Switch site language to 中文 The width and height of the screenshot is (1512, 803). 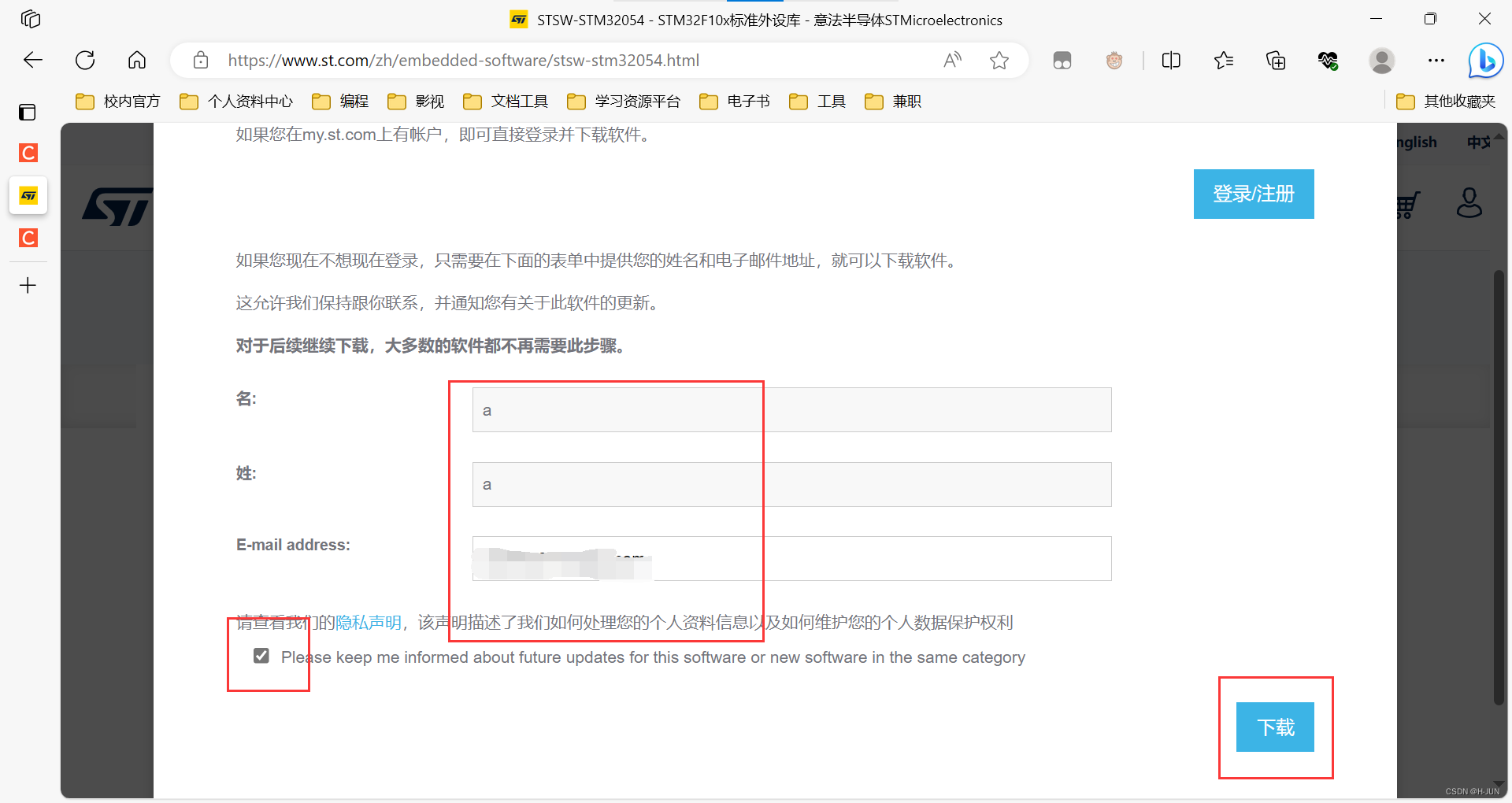1478,142
